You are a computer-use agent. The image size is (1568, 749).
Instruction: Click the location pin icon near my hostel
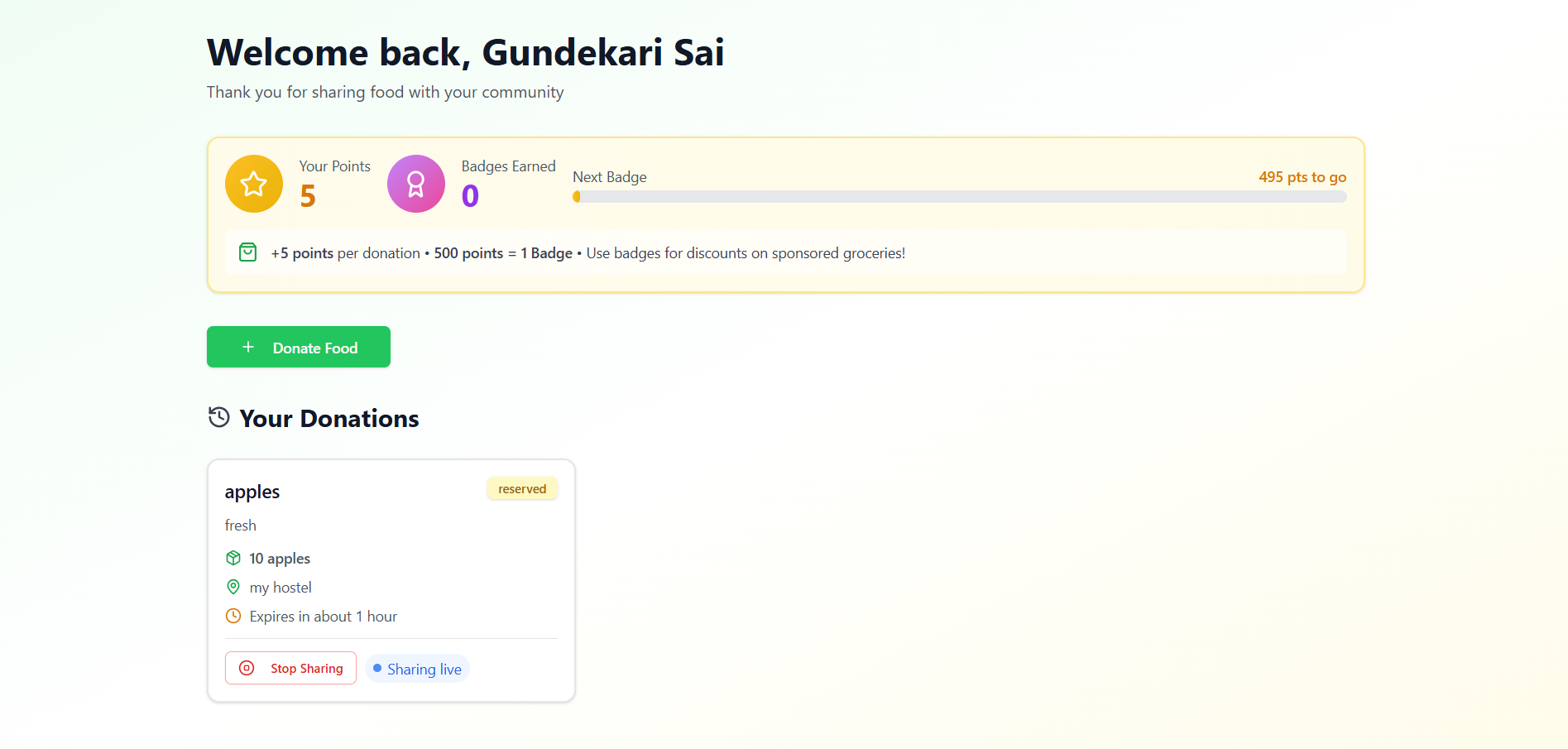(233, 587)
